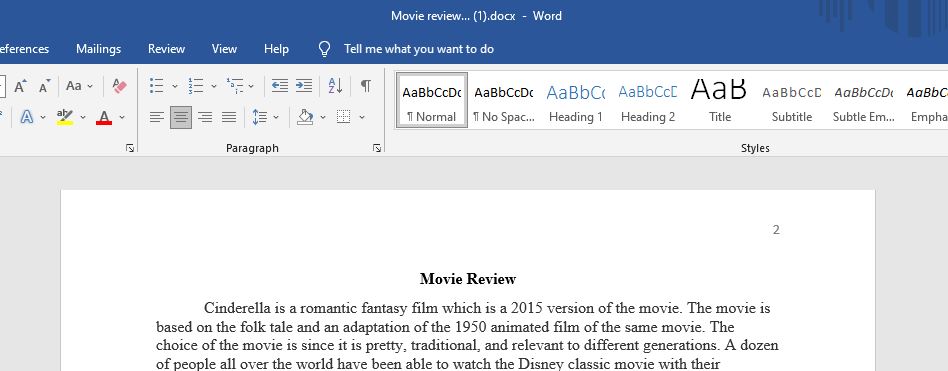Screen dimensions: 948x371
Task: Apply red font color
Action: (104, 117)
